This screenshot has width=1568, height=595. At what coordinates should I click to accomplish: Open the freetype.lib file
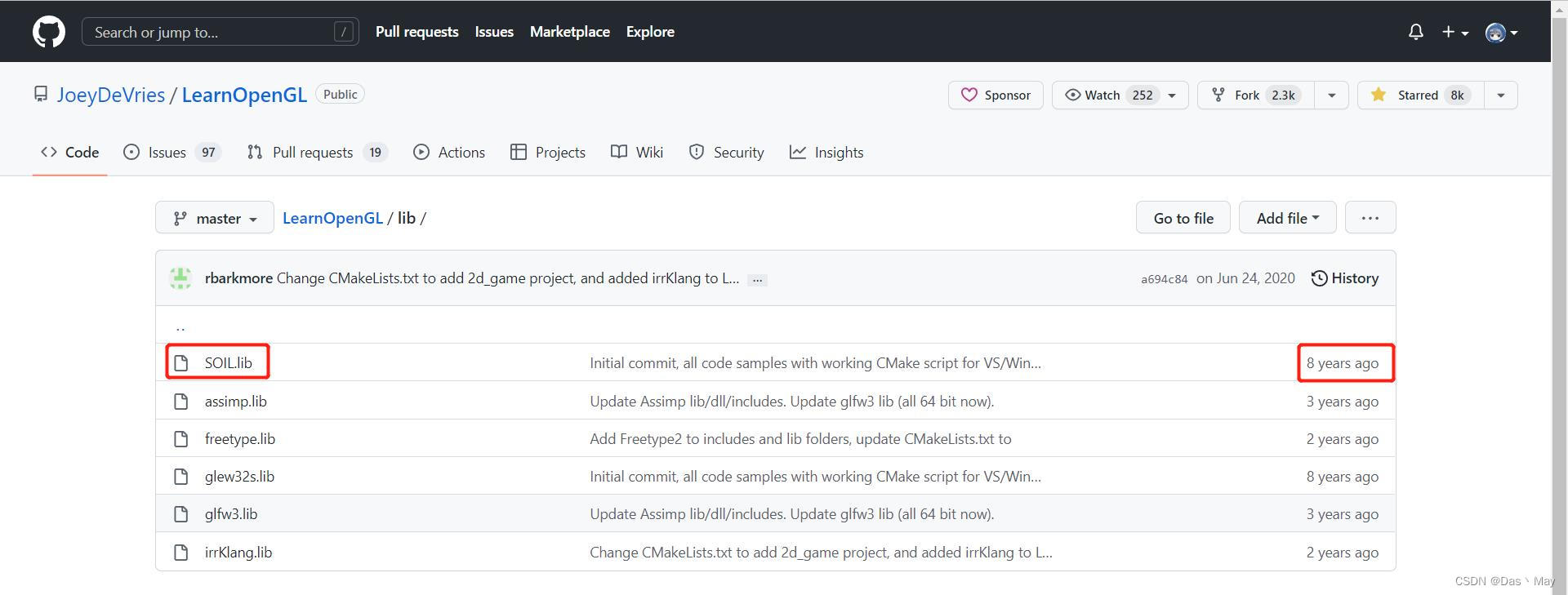coord(240,439)
